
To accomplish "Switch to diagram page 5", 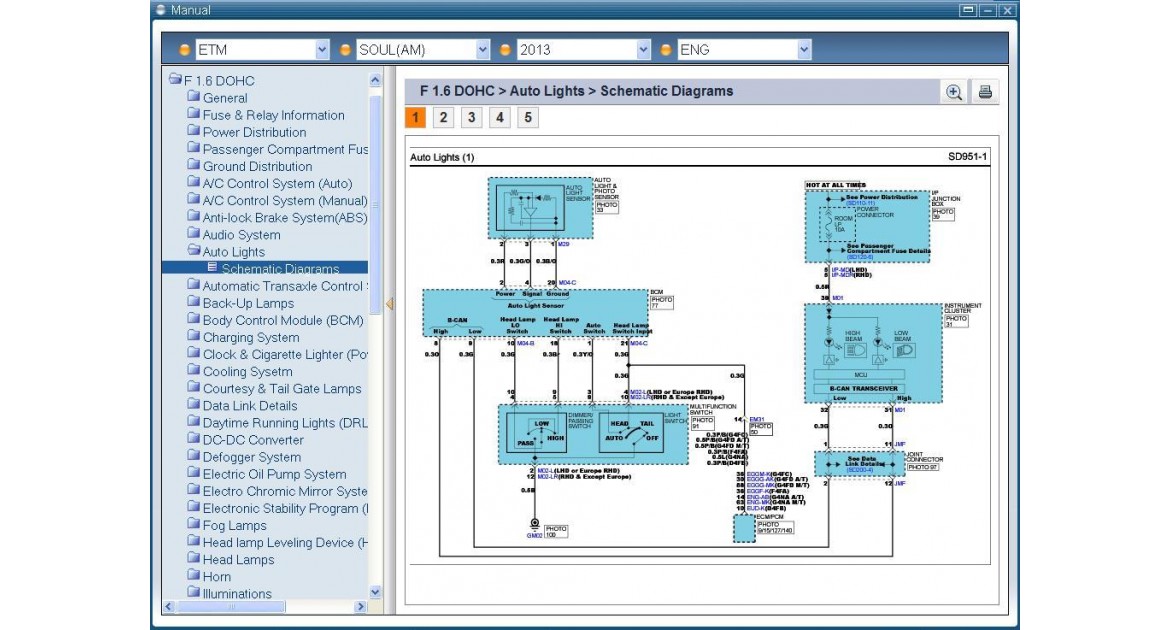I will coord(528,117).
